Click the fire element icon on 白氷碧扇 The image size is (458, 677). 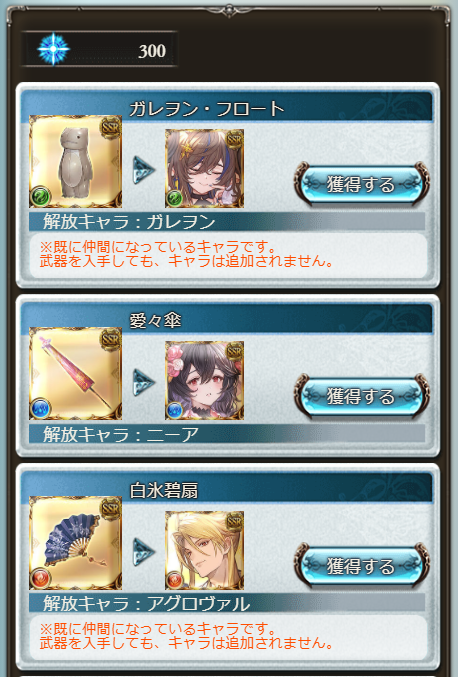(41, 578)
